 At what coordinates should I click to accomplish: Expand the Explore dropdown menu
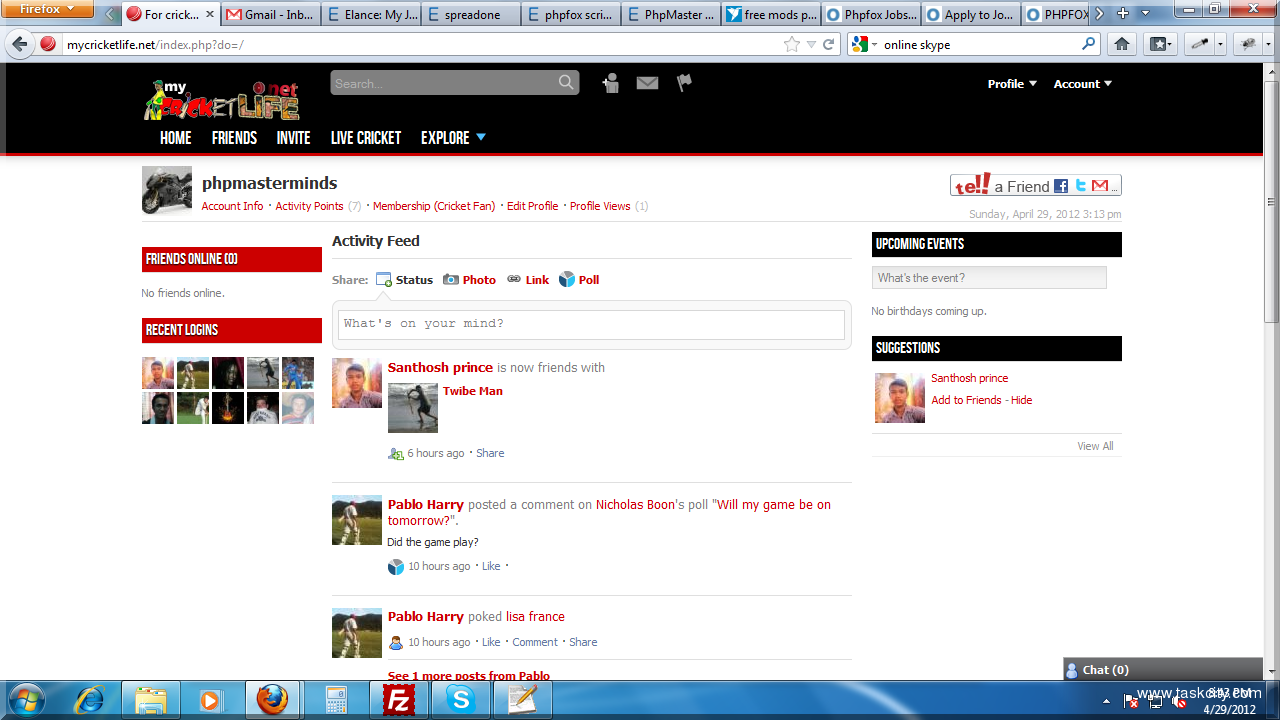point(453,138)
